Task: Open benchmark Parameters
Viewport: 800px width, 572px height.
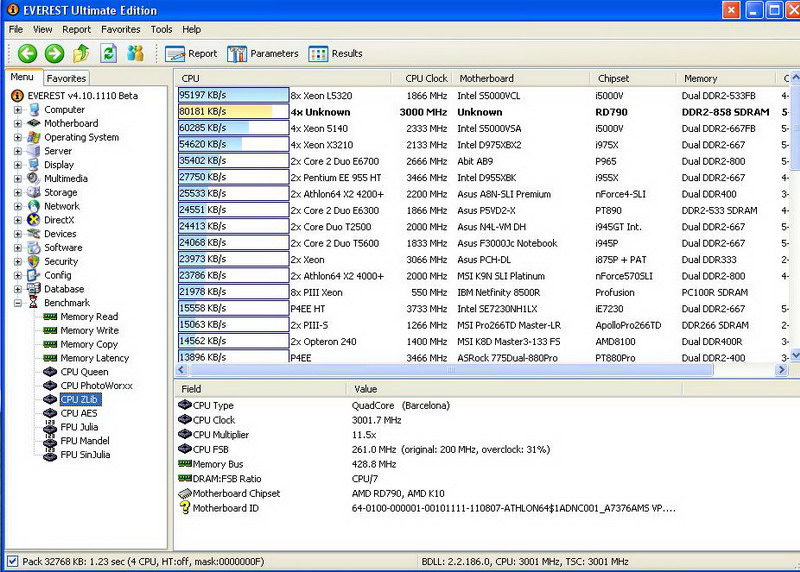Action: click(263, 54)
